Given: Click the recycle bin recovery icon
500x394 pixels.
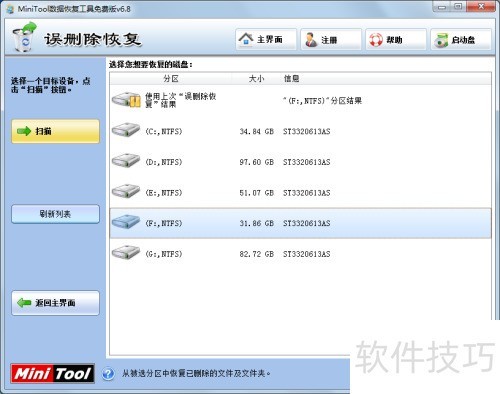Looking at the screenshot, I should pos(24,37).
